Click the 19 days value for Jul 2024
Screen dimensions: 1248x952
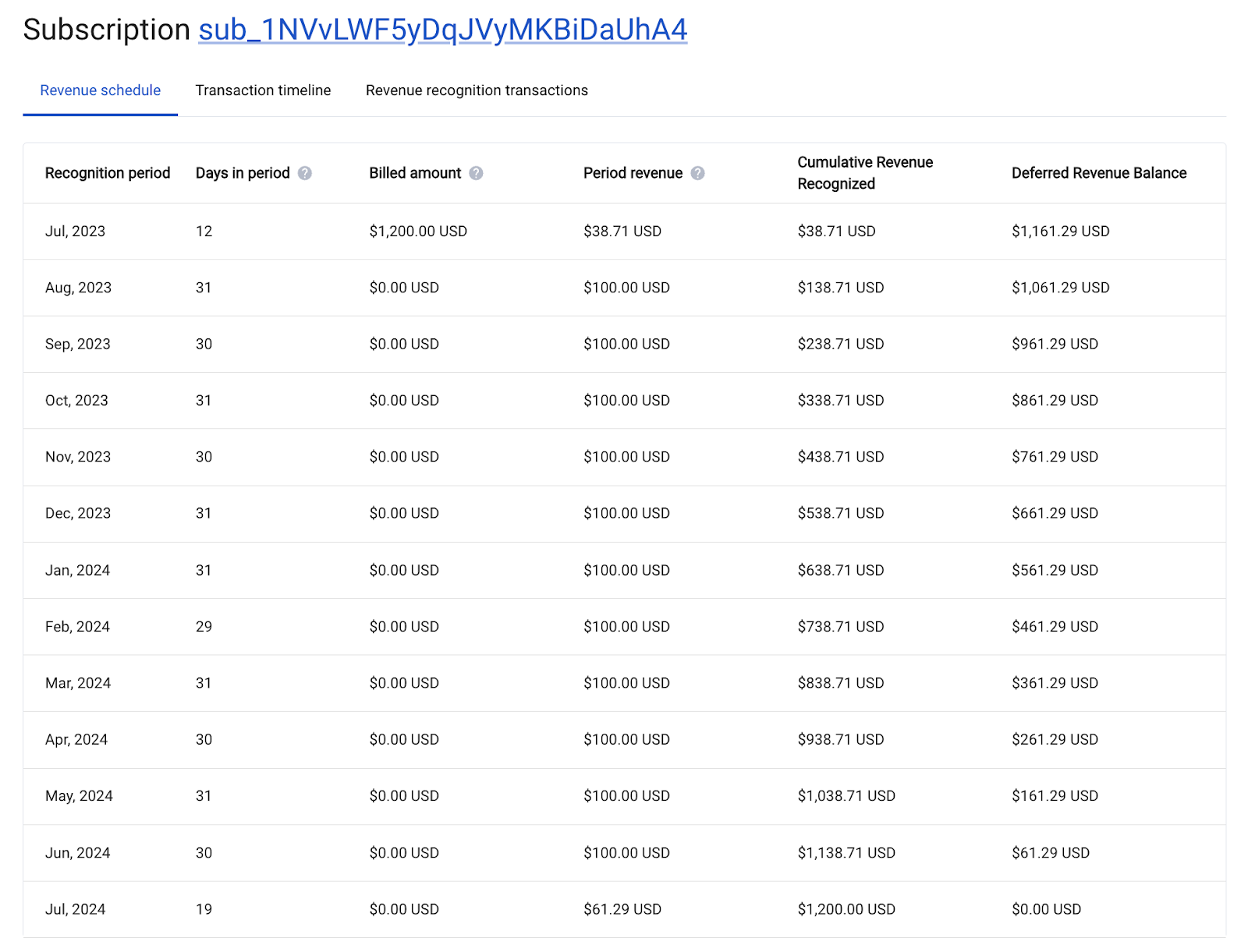[204, 909]
